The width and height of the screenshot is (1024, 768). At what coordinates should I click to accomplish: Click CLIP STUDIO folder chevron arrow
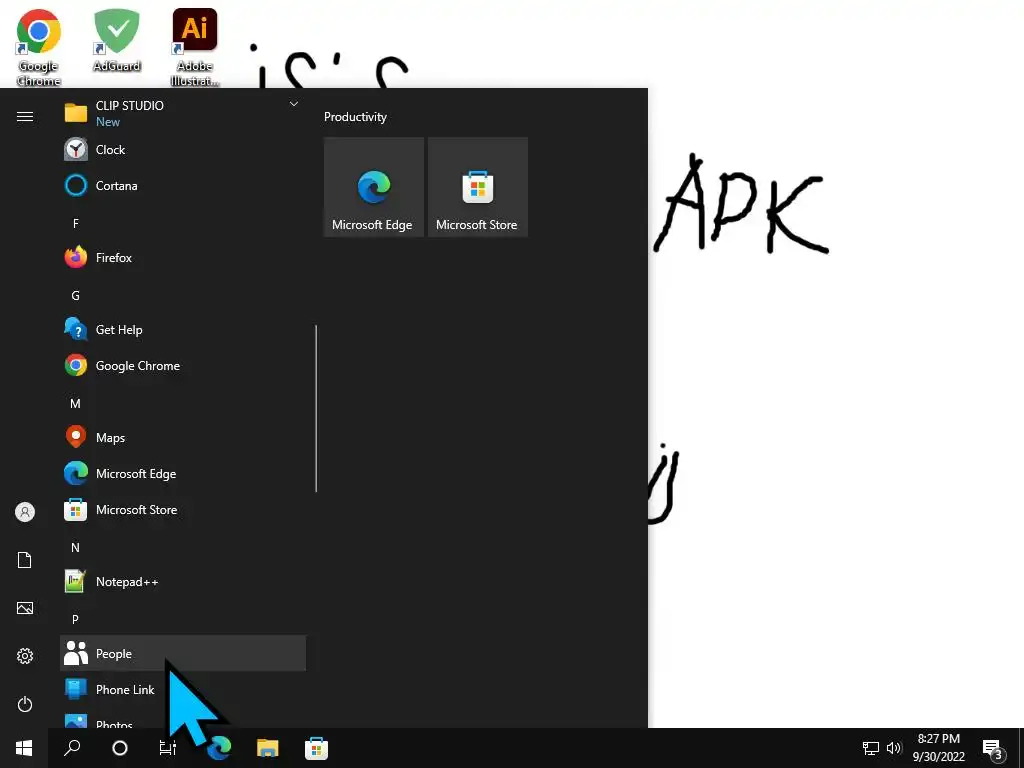coord(294,104)
